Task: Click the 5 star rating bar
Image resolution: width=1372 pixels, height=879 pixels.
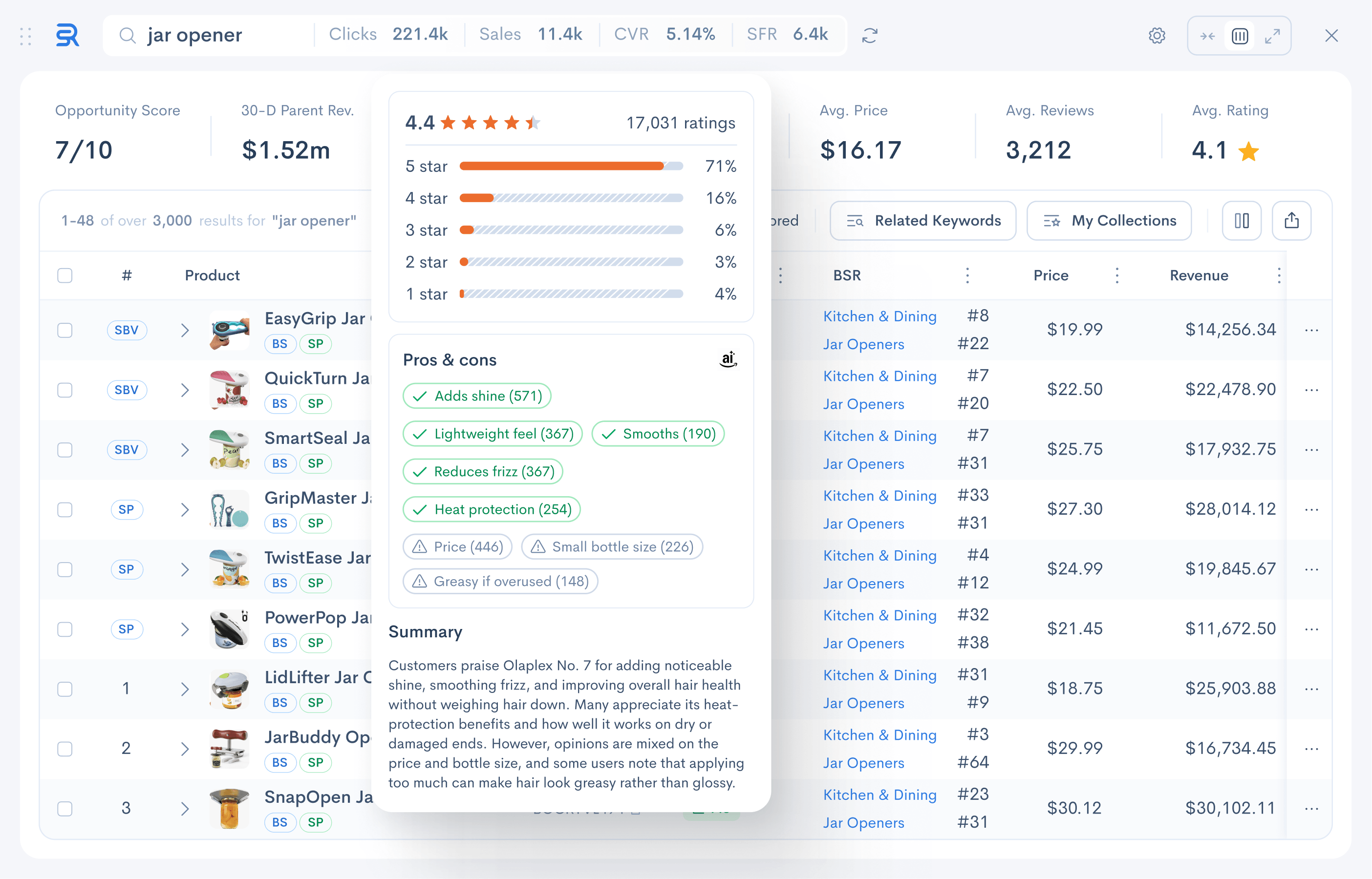Action: click(571, 166)
